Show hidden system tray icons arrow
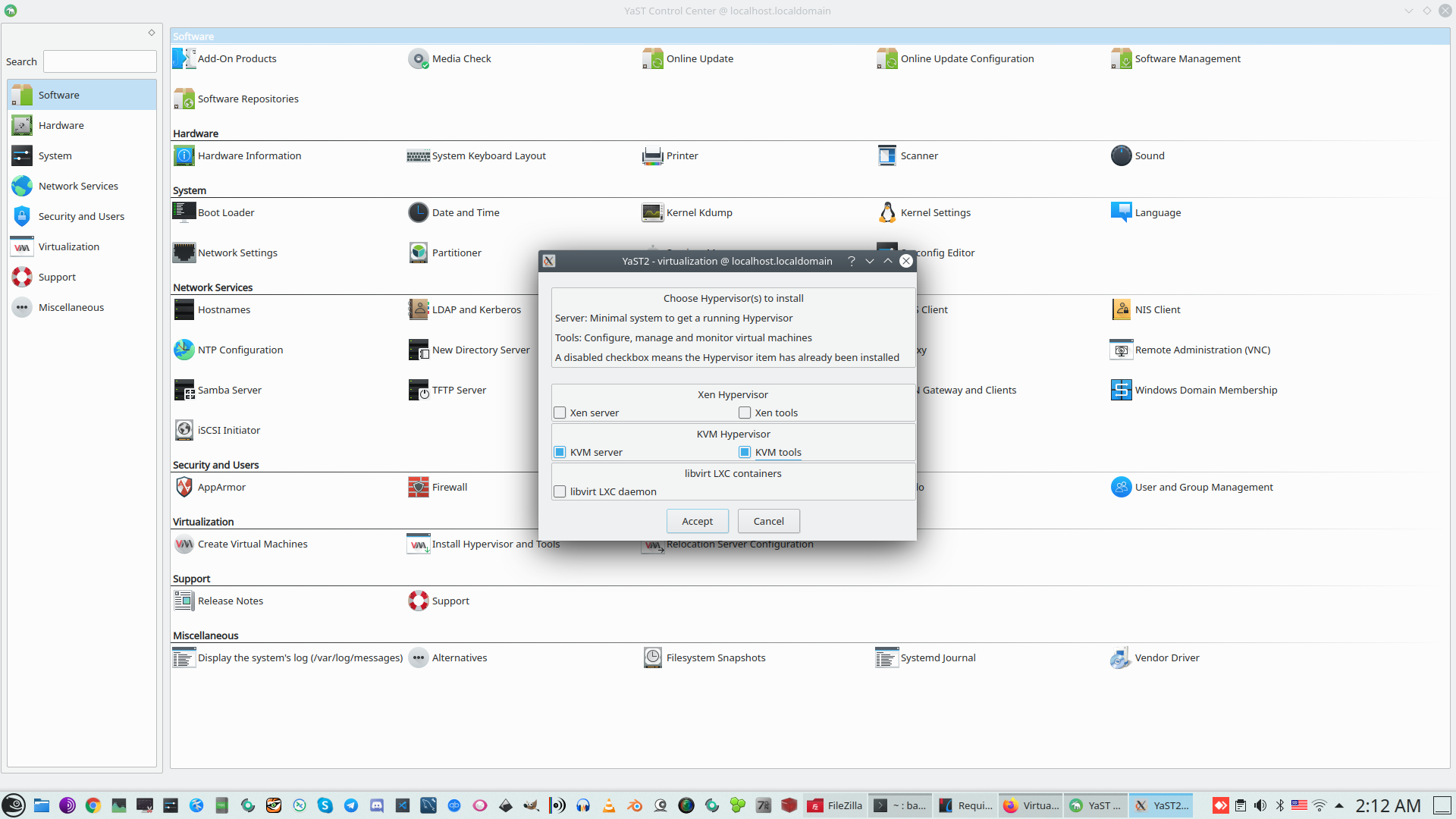 pos(1339,805)
